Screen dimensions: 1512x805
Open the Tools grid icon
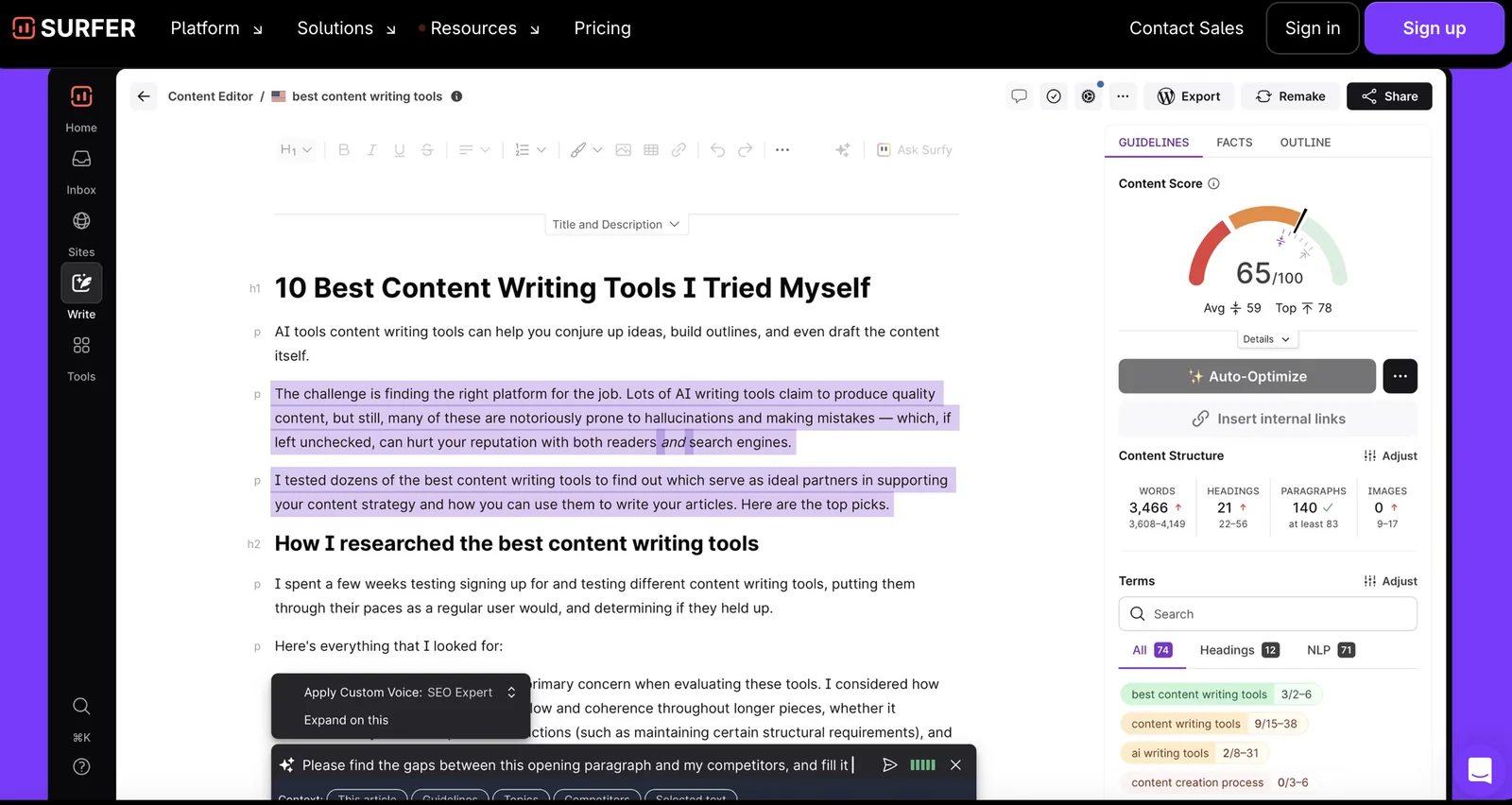coord(81,346)
